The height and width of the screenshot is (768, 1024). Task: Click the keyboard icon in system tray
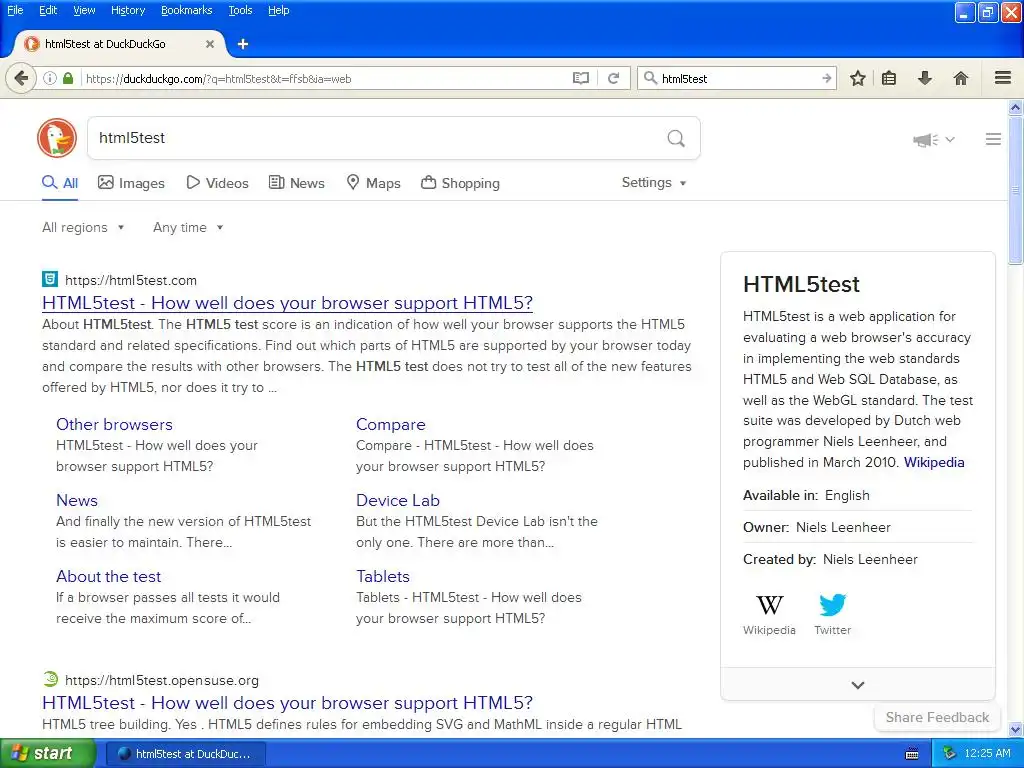point(912,754)
